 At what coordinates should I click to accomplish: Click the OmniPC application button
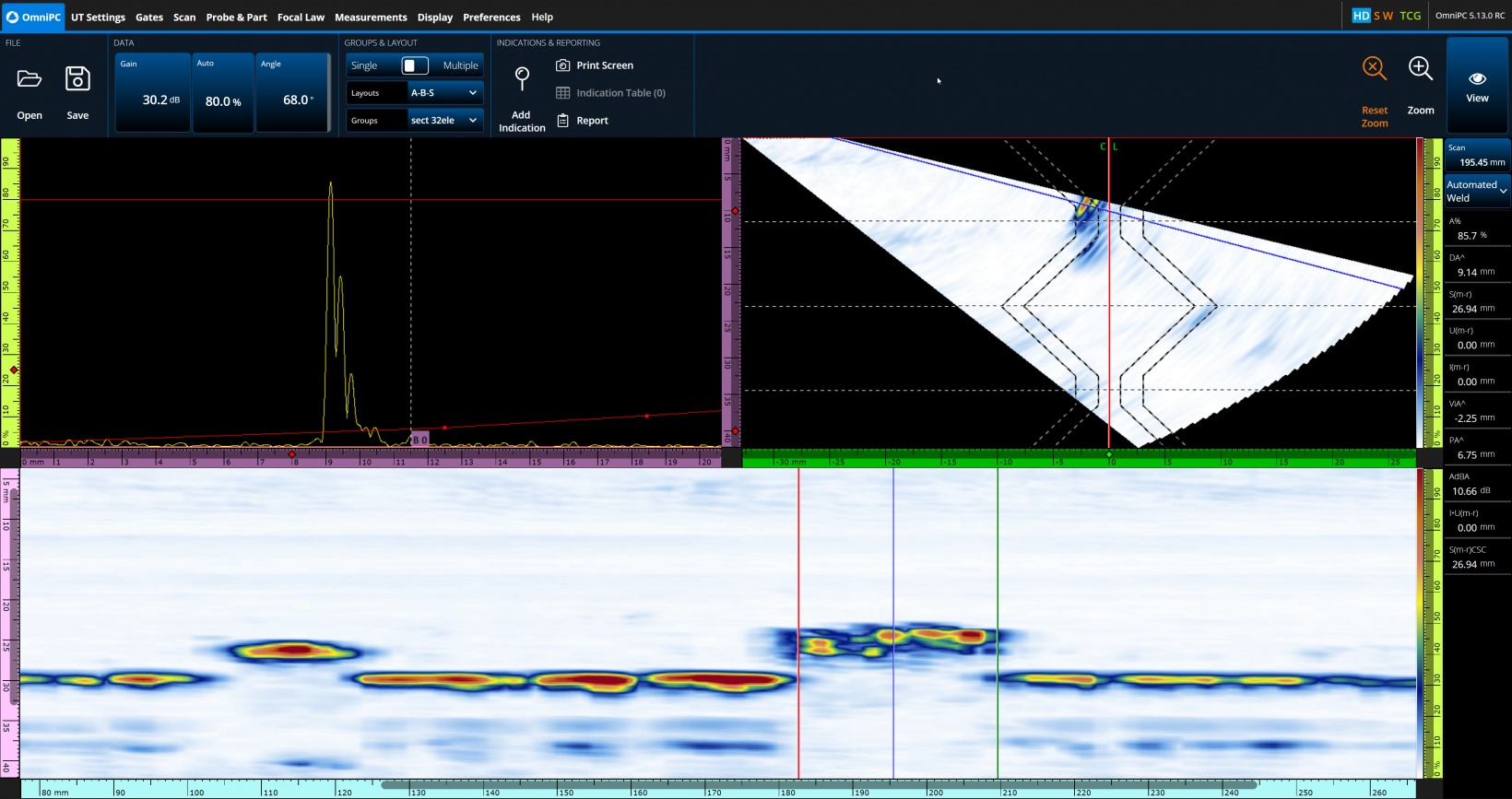coord(33,17)
